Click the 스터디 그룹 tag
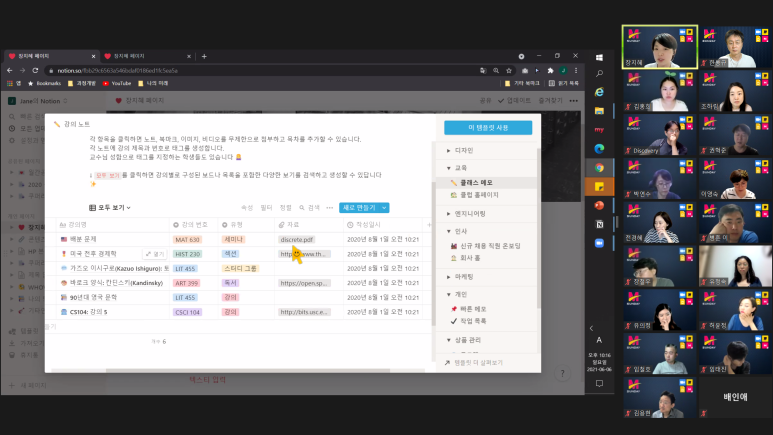773x435 pixels. pos(241,268)
